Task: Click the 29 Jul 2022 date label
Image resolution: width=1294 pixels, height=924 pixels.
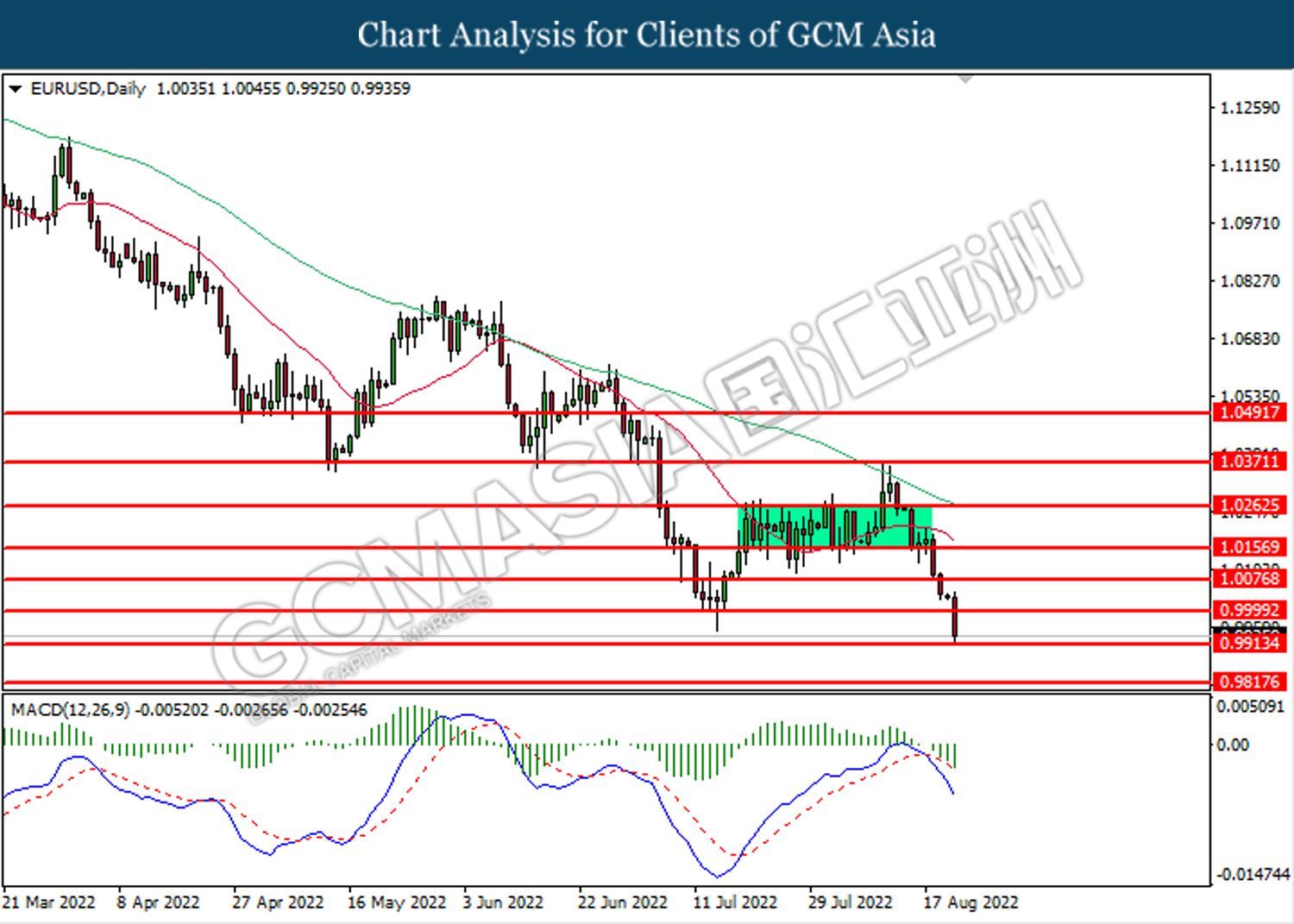Action: [851, 902]
